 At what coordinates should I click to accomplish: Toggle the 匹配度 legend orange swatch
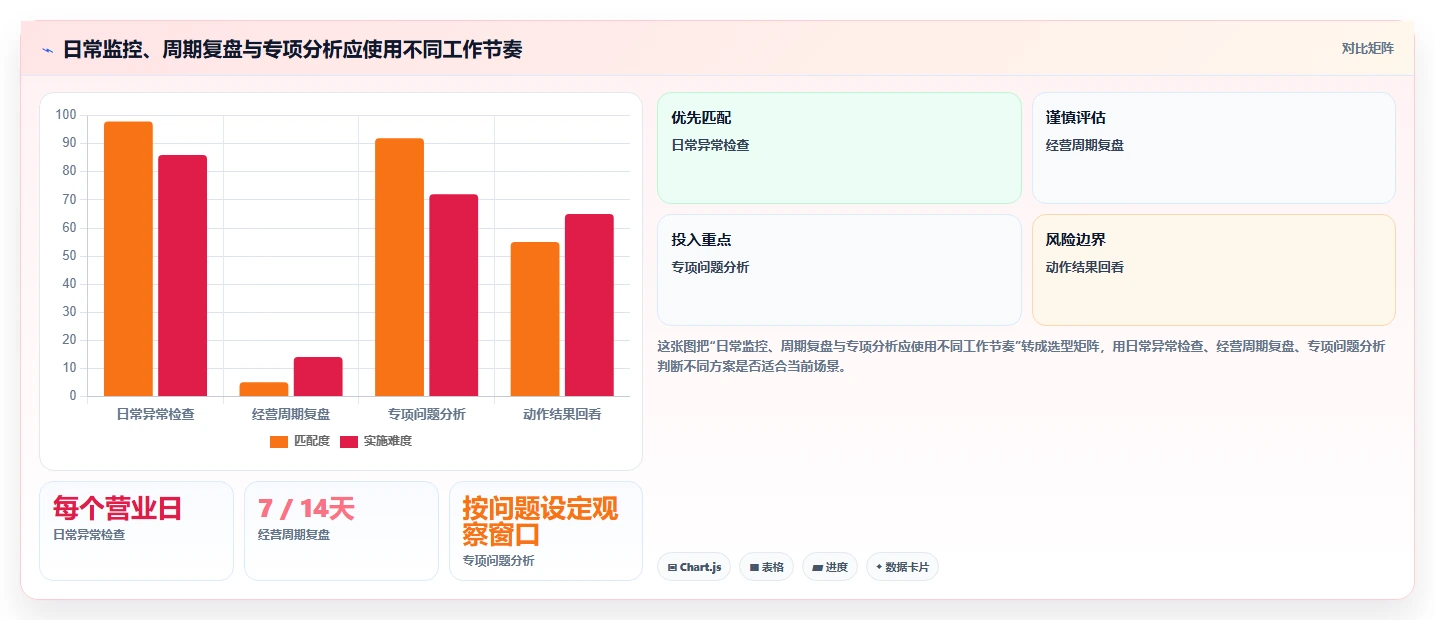[279, 441]
